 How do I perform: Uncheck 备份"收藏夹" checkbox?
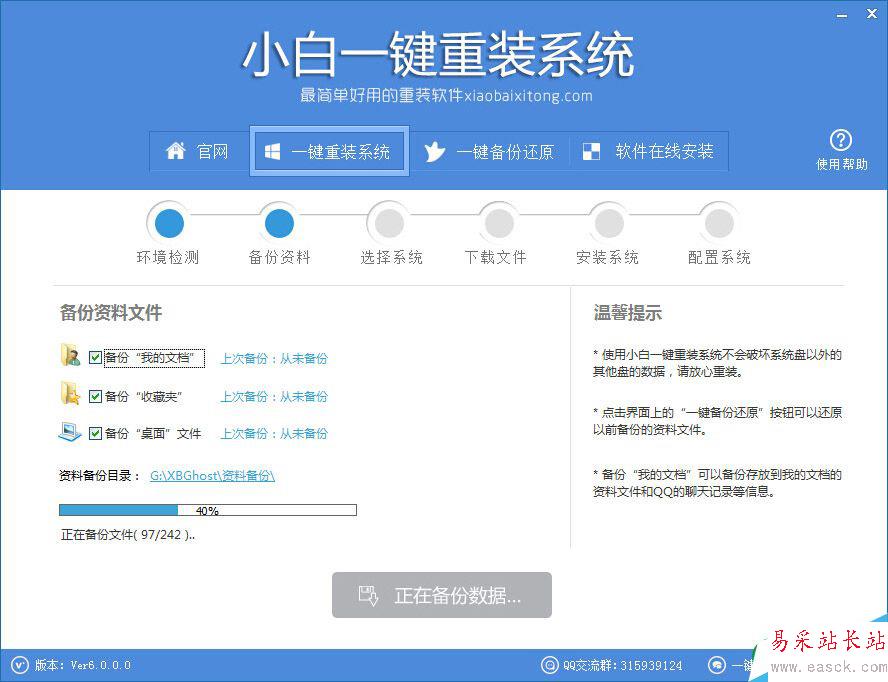[x=95, y=397]
